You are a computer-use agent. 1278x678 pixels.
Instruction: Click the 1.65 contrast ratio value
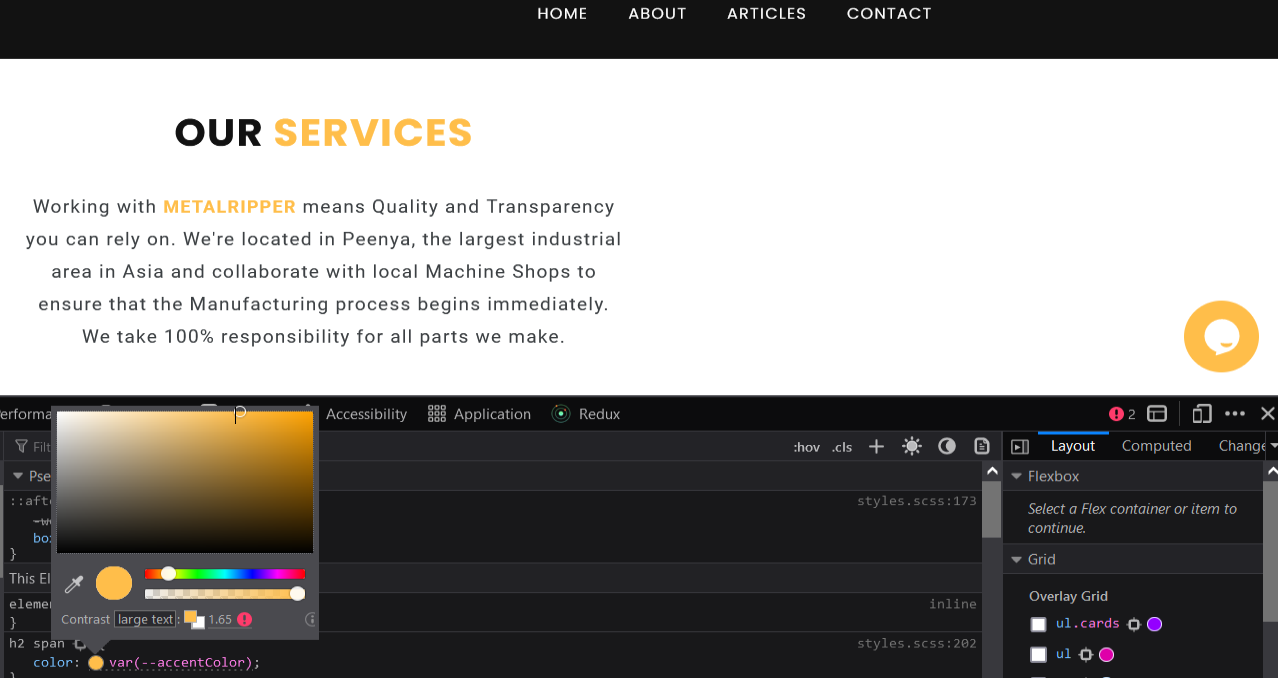pos(220,620)
